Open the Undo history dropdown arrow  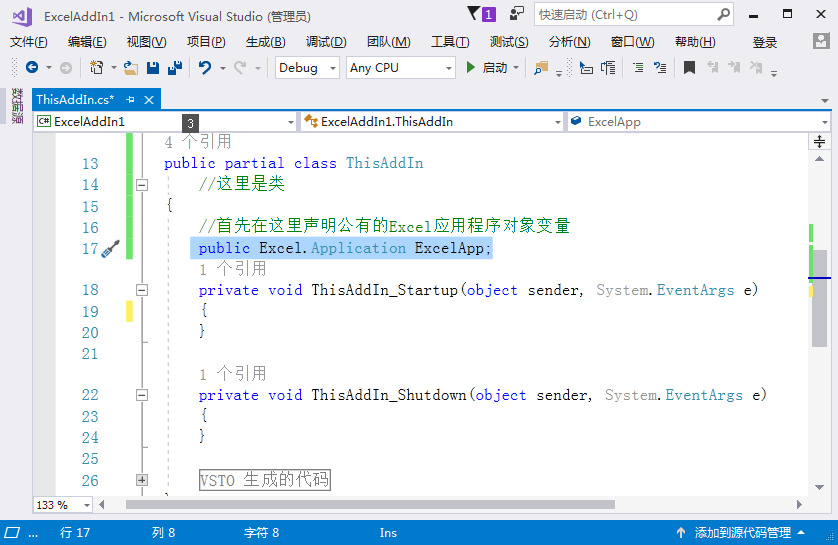222,68
